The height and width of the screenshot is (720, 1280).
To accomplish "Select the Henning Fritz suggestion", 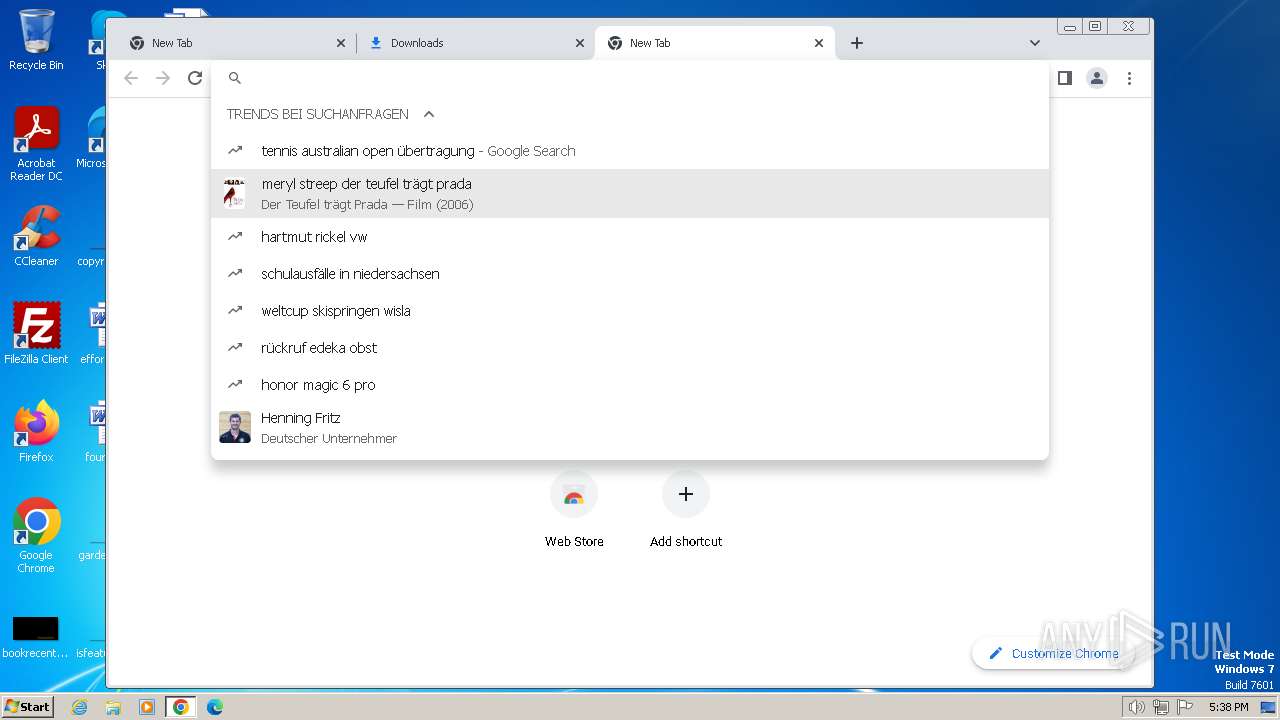I will pyautogui.click(x=630, y=427).
